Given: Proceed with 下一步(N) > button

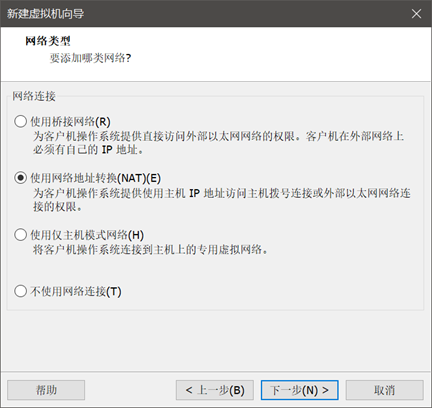Looking at the screenshot, I should [x=299, y=390].
